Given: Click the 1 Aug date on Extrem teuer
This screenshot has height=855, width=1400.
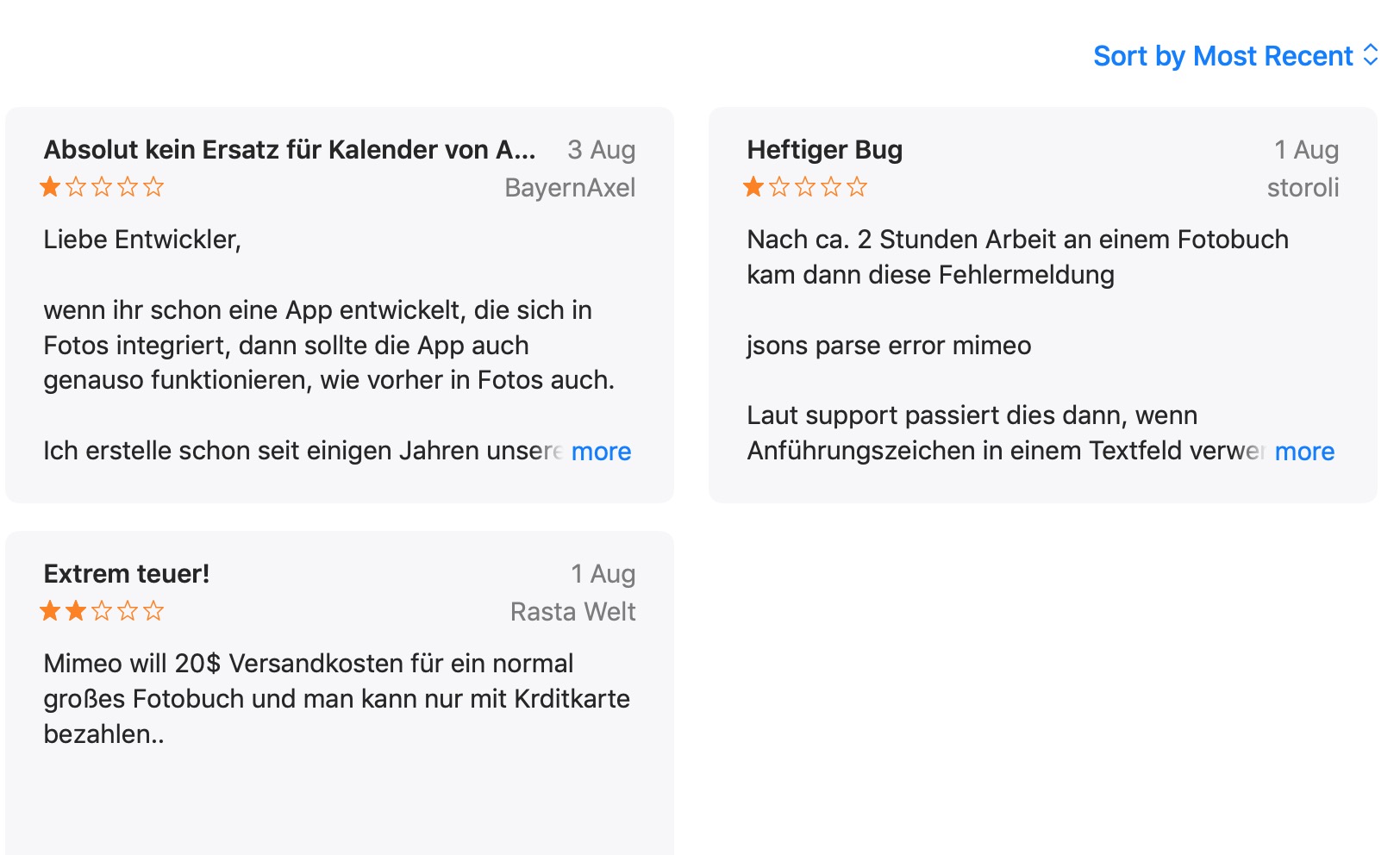Looking at the screenshot, I should click(603, 574).
